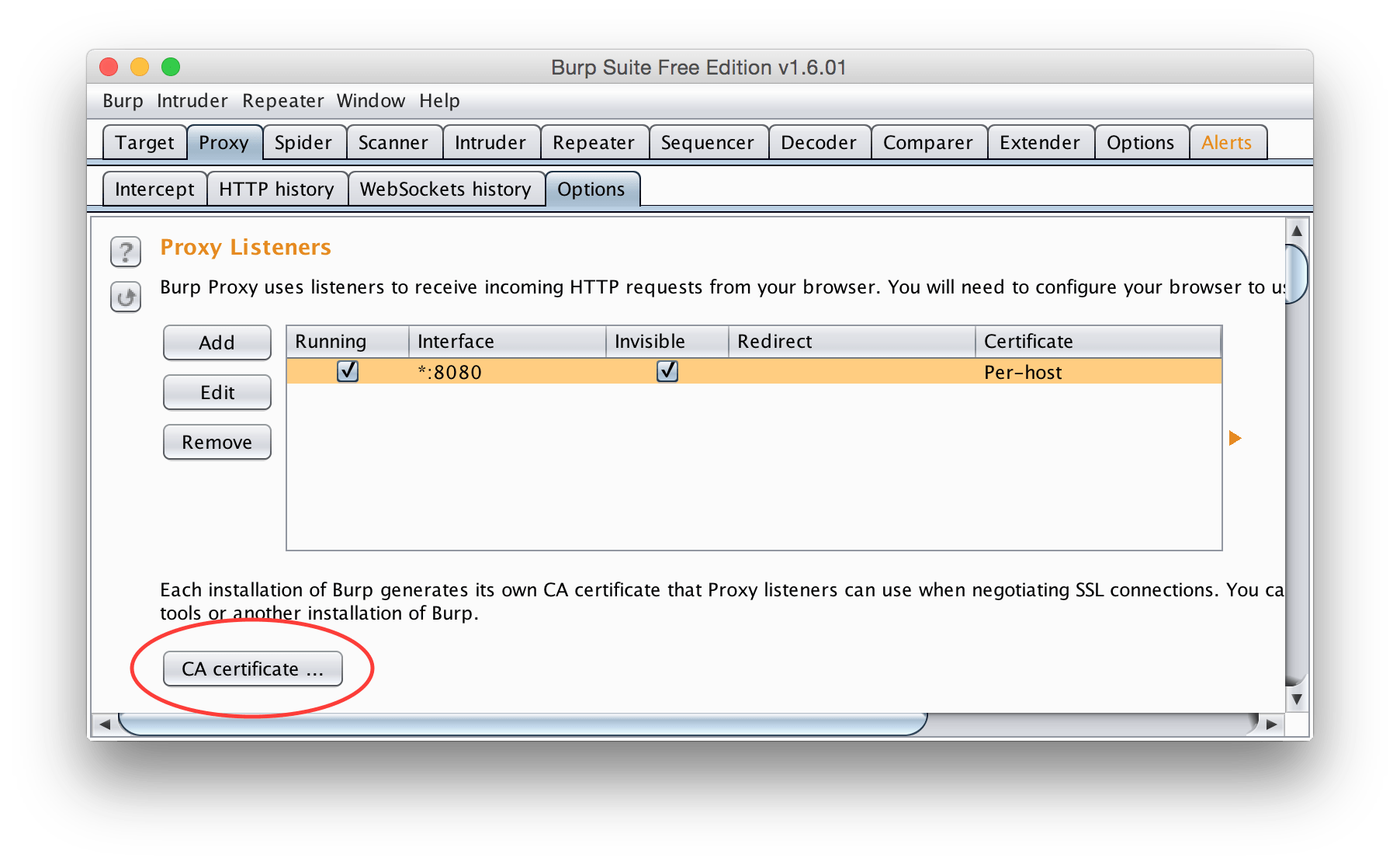Select the *:8080 interface cell
Screen dimensions: 1400x865
coord(508,372)
